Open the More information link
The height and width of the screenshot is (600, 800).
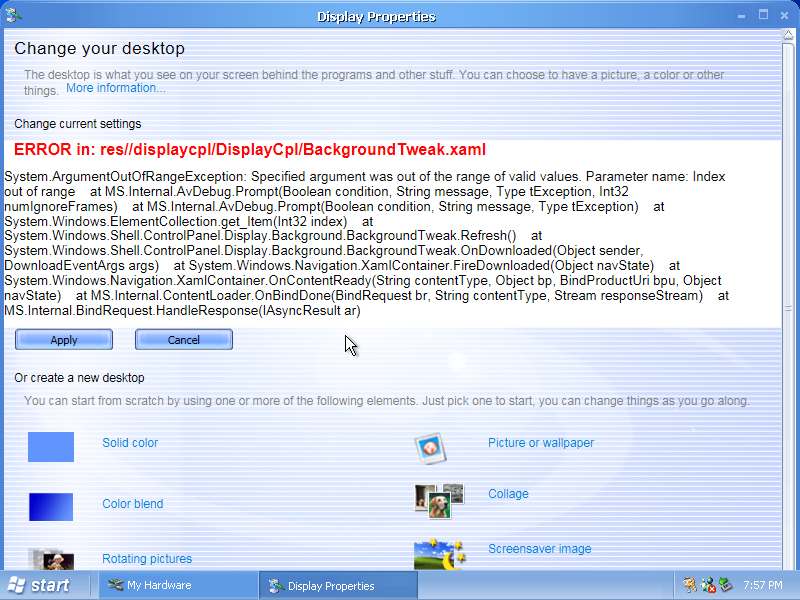point(116,88)
